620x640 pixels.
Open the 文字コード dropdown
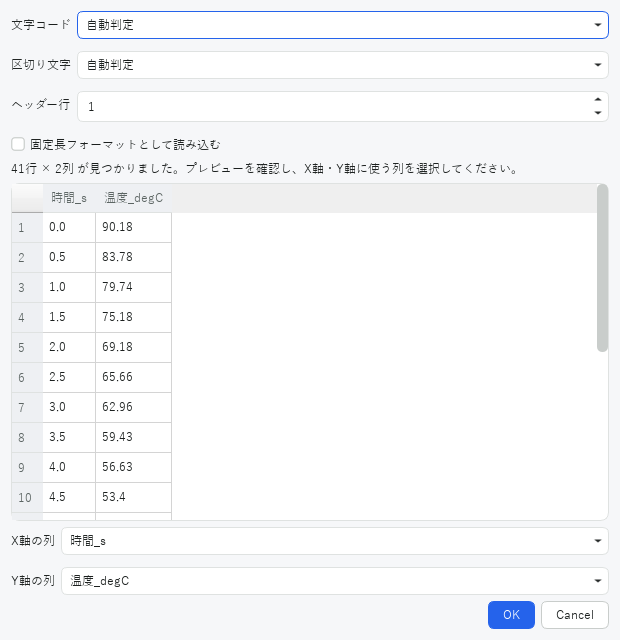pyautogui.click(x=343, y=25)
